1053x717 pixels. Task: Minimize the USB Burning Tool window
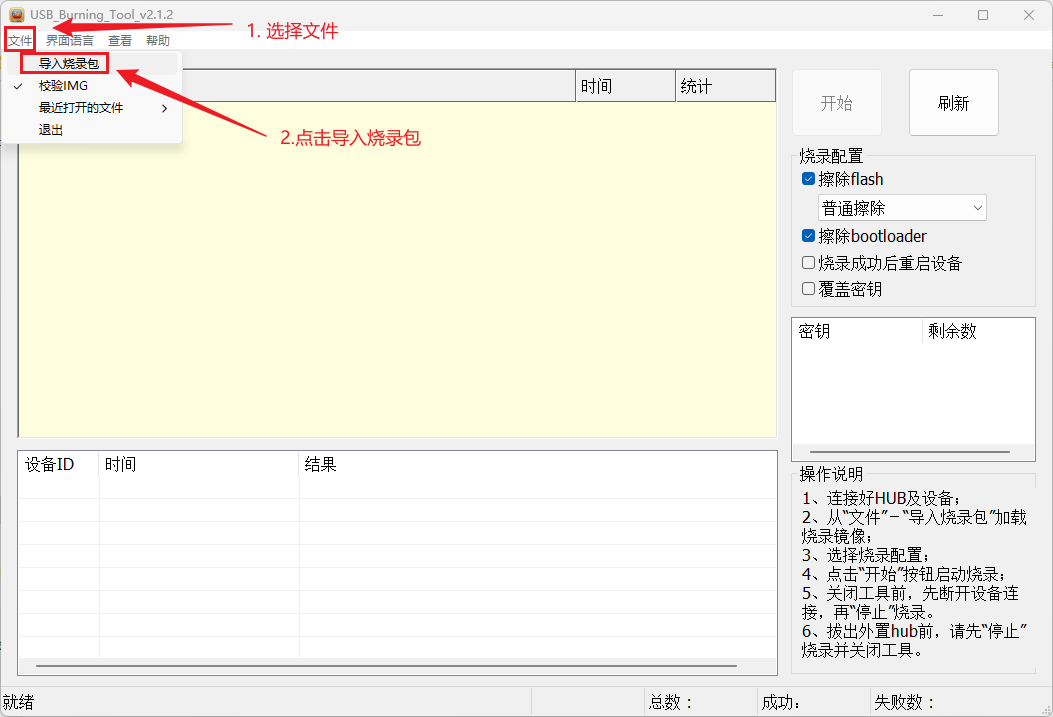coord(937,15)
